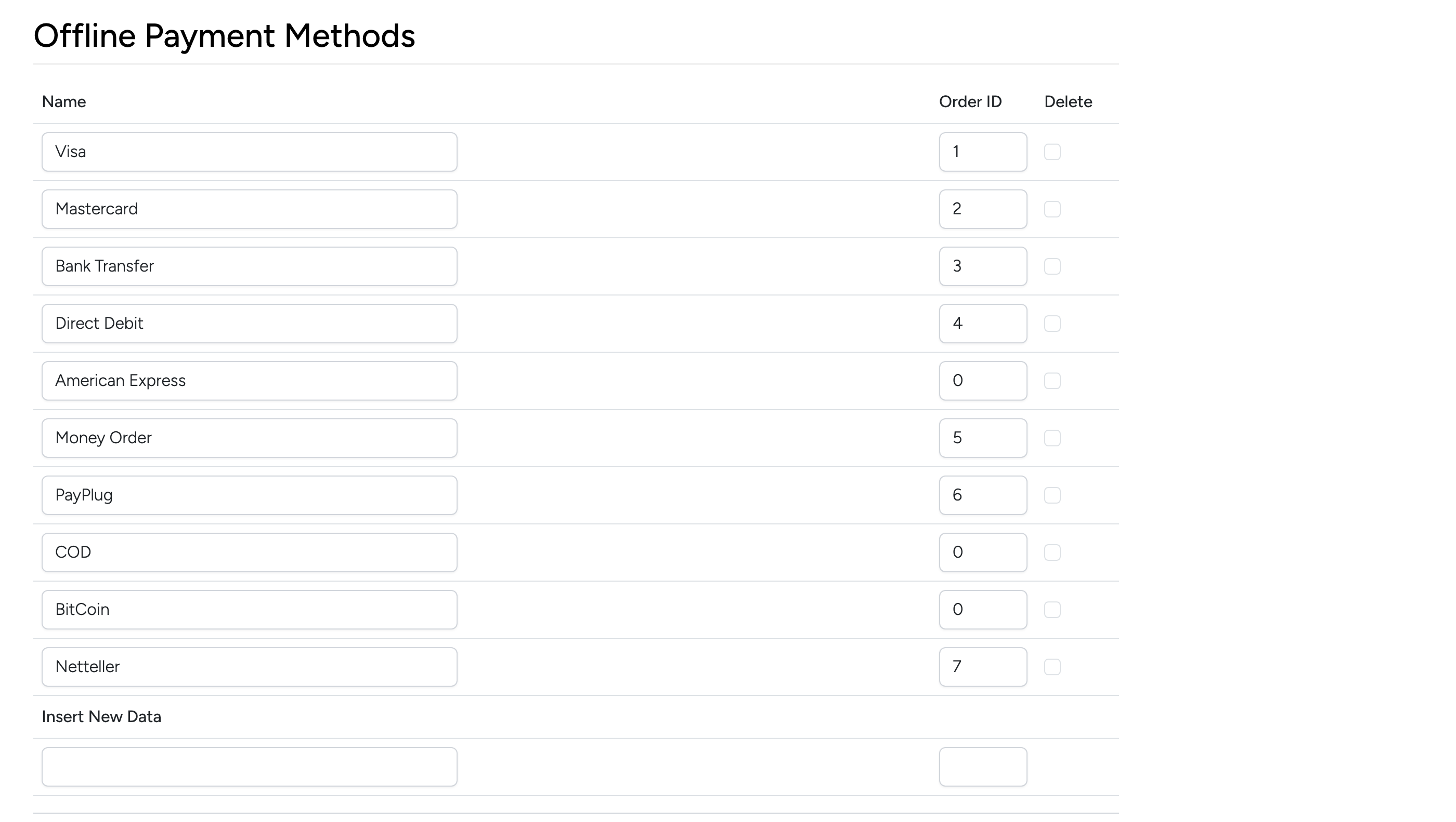This screenshot has height=822, width=1456.
Task: Select Direct Debit's Order ID input
Action: pos(983,324)
